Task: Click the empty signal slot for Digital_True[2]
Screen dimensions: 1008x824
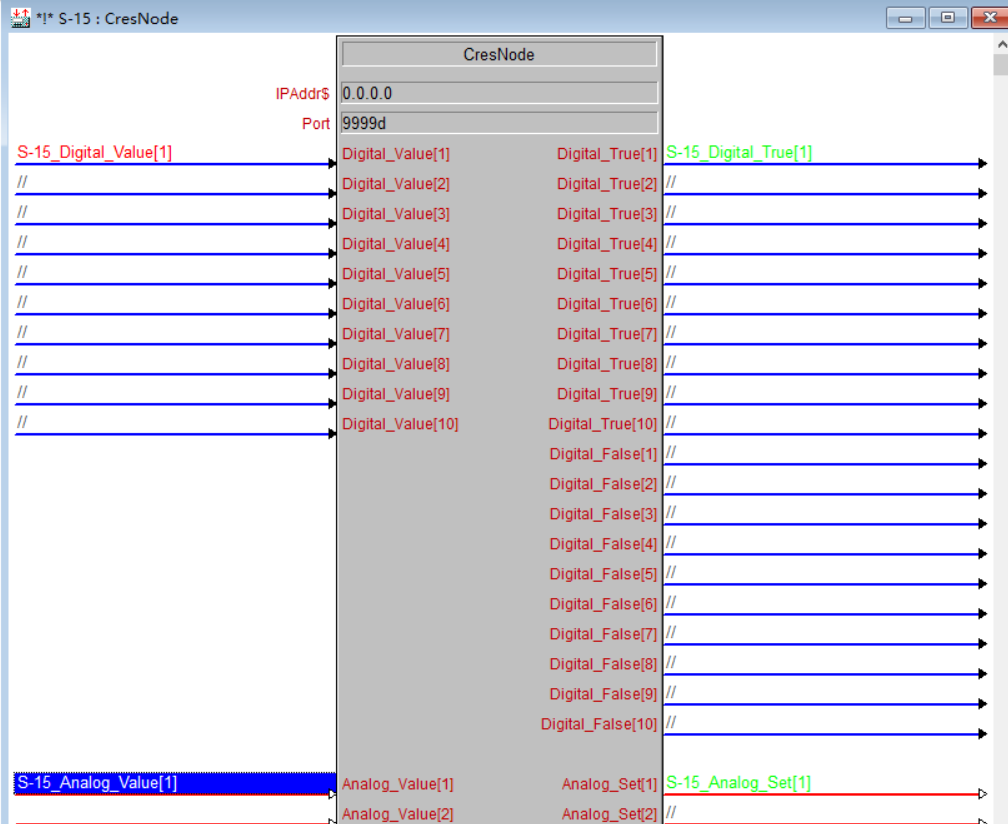Action: tap(824, 183)
